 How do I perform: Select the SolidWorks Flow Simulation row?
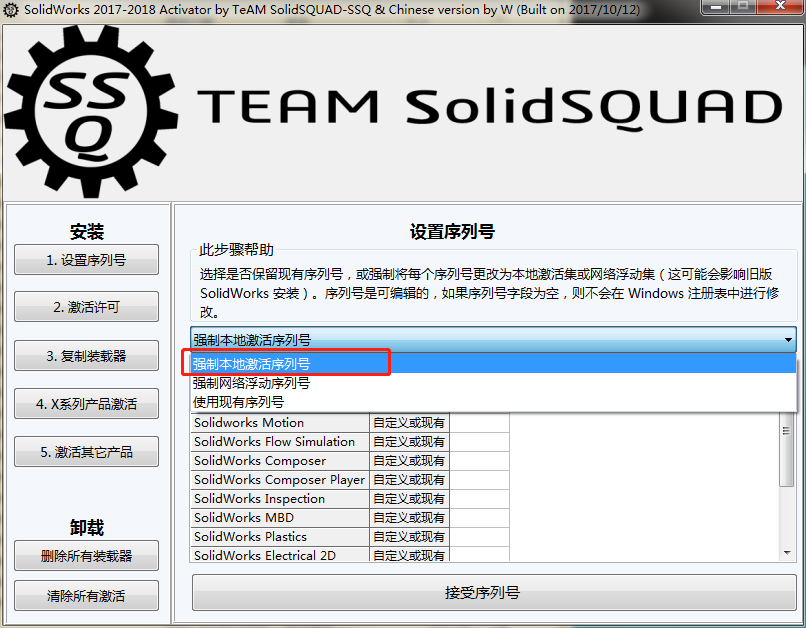[x=350, y=442]
